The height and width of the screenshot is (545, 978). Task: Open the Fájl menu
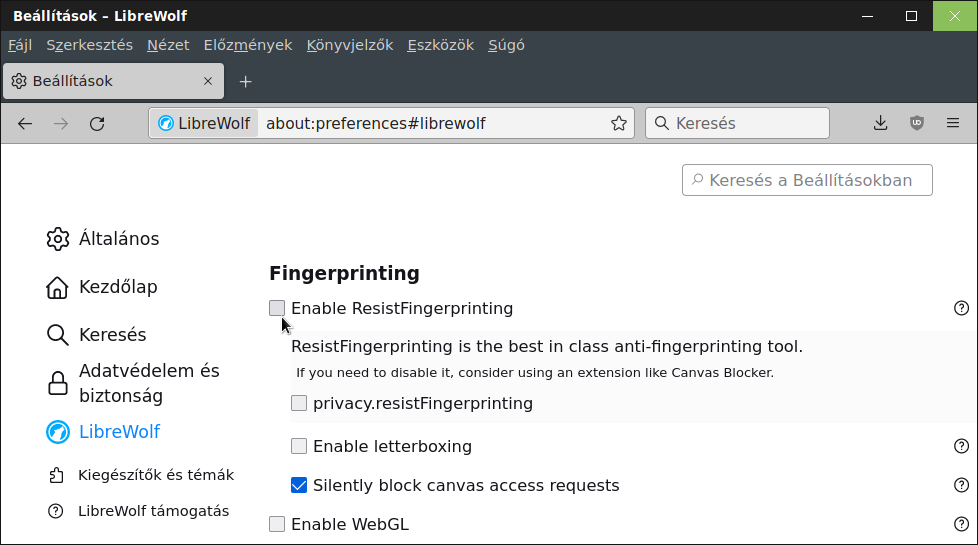20,45
